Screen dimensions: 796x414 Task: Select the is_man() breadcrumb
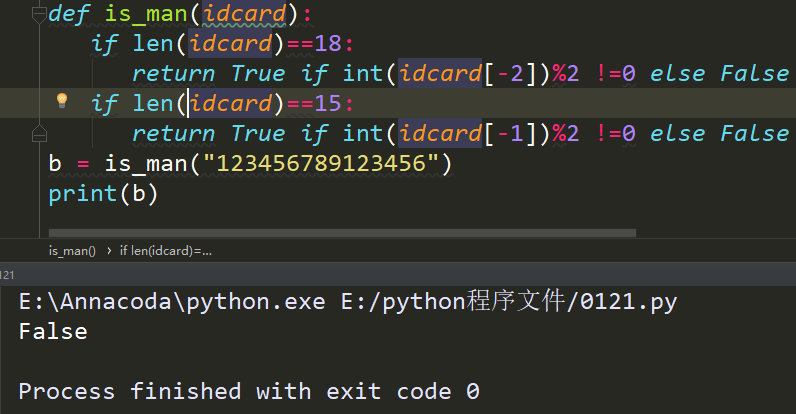pyautogui.click(x=72, y=251)
